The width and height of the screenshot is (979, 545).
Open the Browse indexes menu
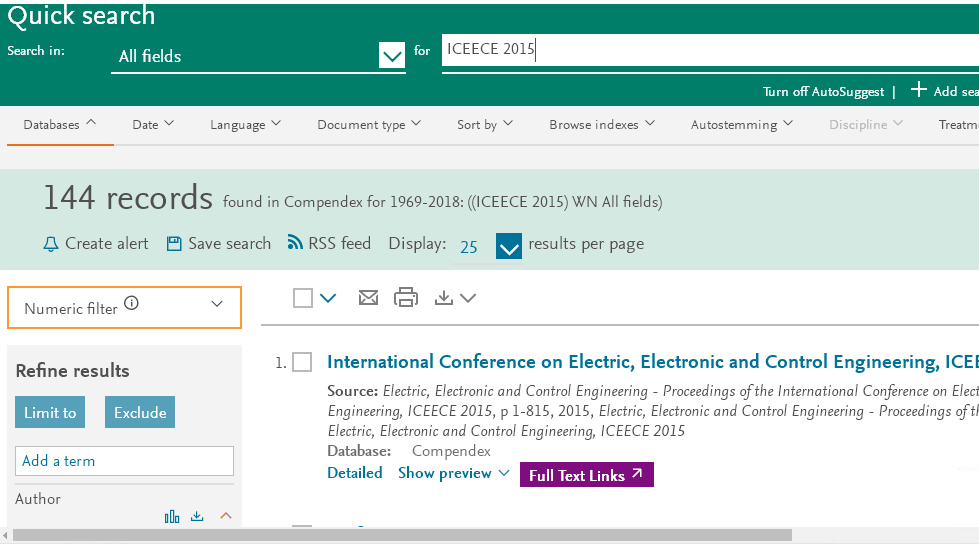(602, 124)
